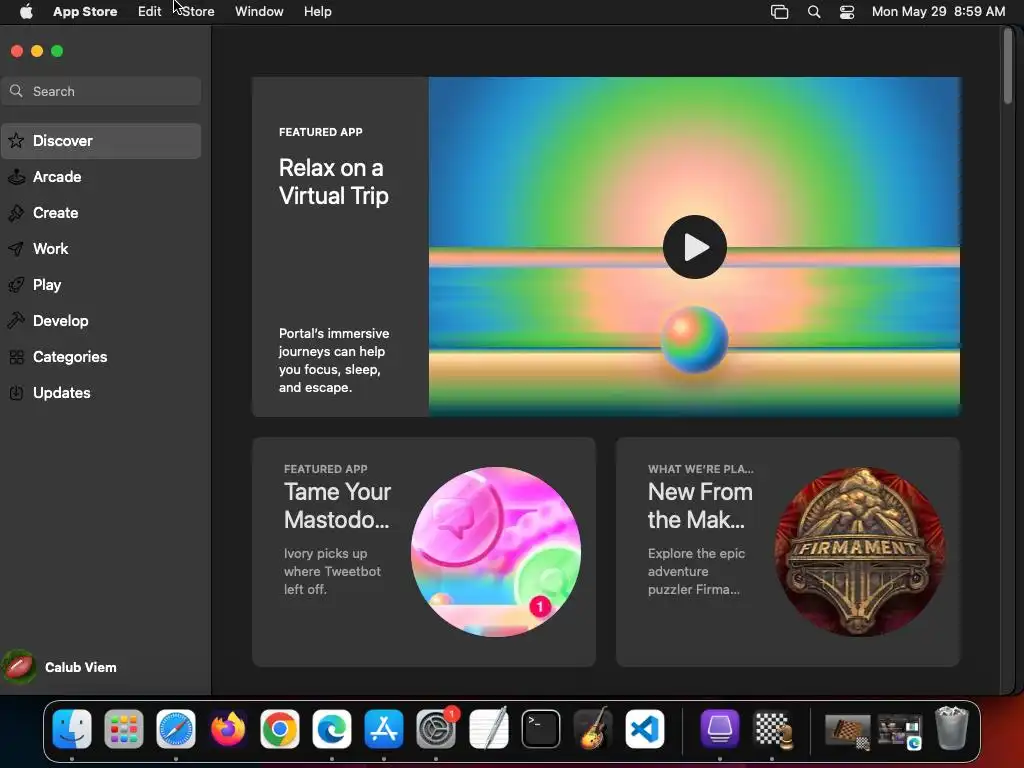Launch Terminal from the Dock
Screen dimensions: 1024x768
coord(541,729)
